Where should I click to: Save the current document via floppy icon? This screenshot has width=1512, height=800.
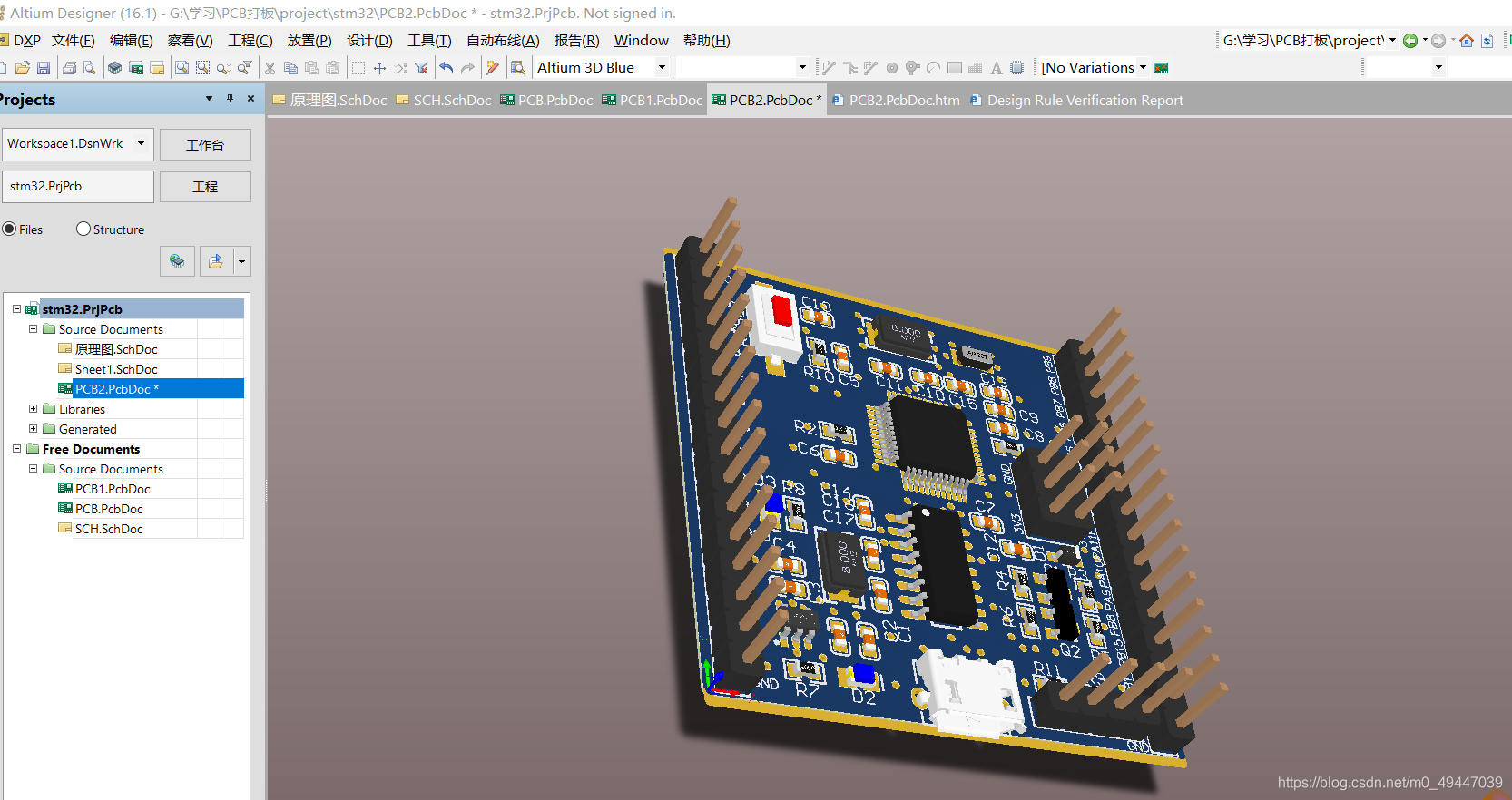click(x=43, y=68)
